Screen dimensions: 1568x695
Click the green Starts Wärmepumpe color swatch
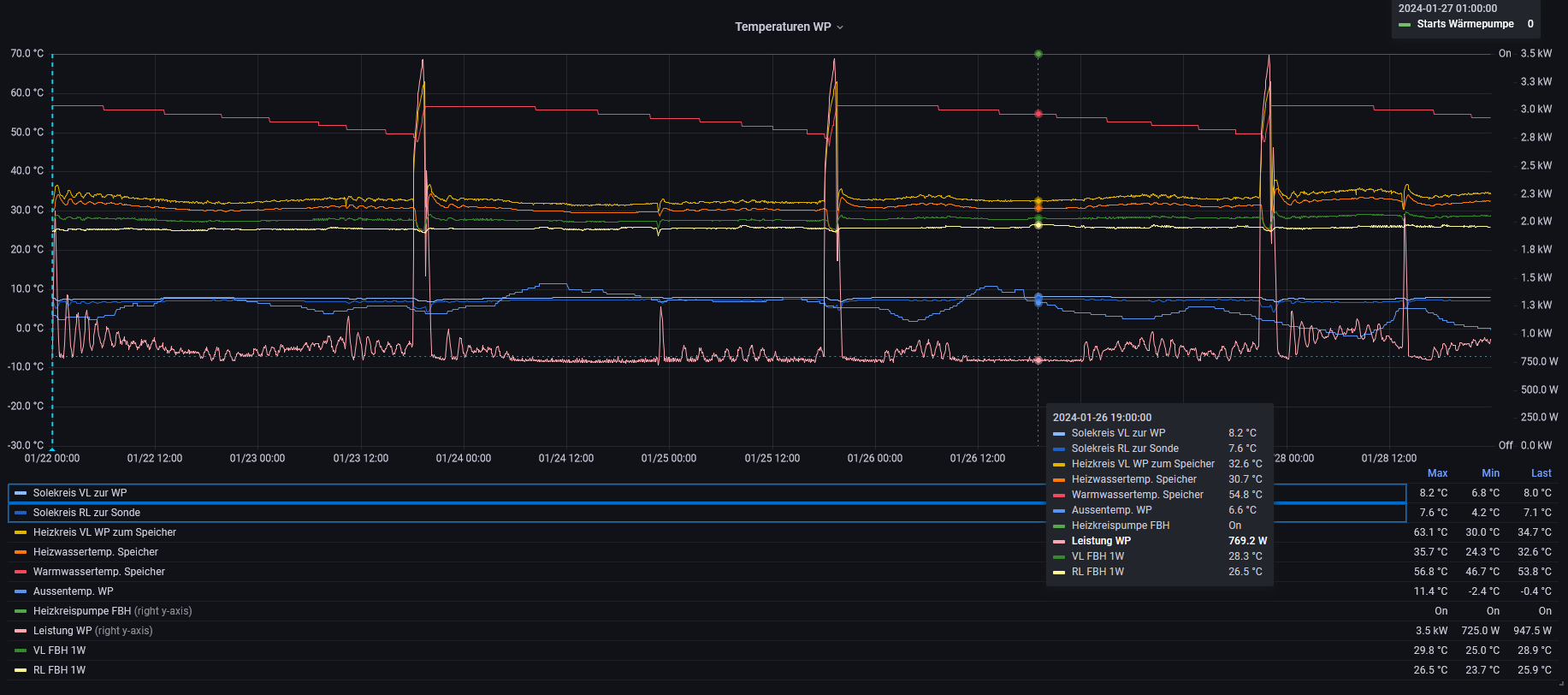[1405, 24]
